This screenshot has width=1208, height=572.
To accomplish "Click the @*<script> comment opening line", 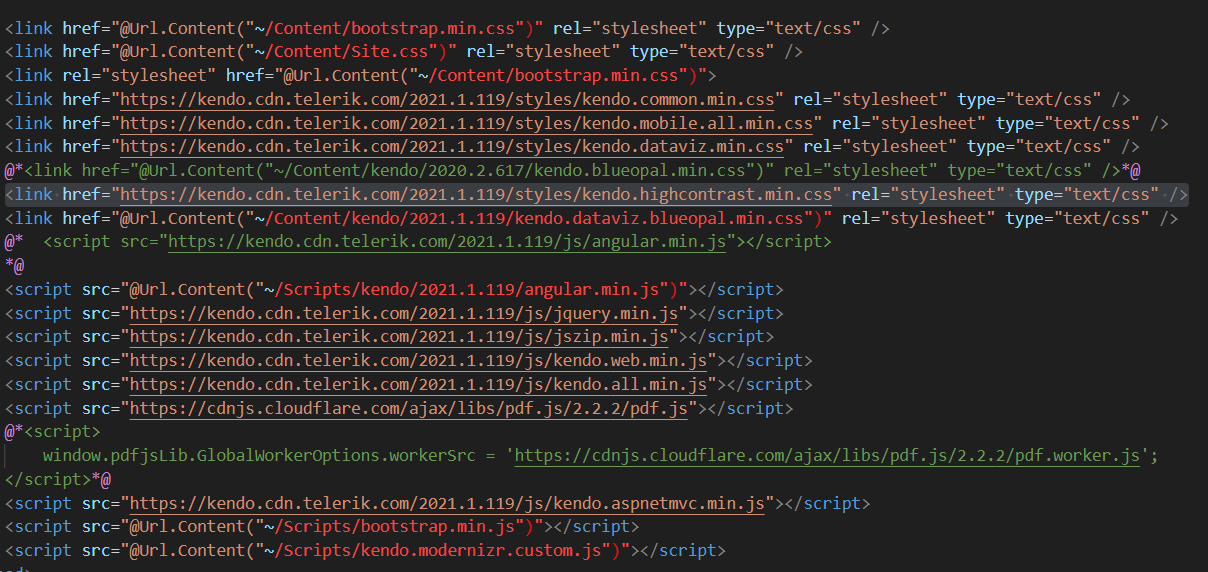I will pyautogui.click(x=52, y=432).
